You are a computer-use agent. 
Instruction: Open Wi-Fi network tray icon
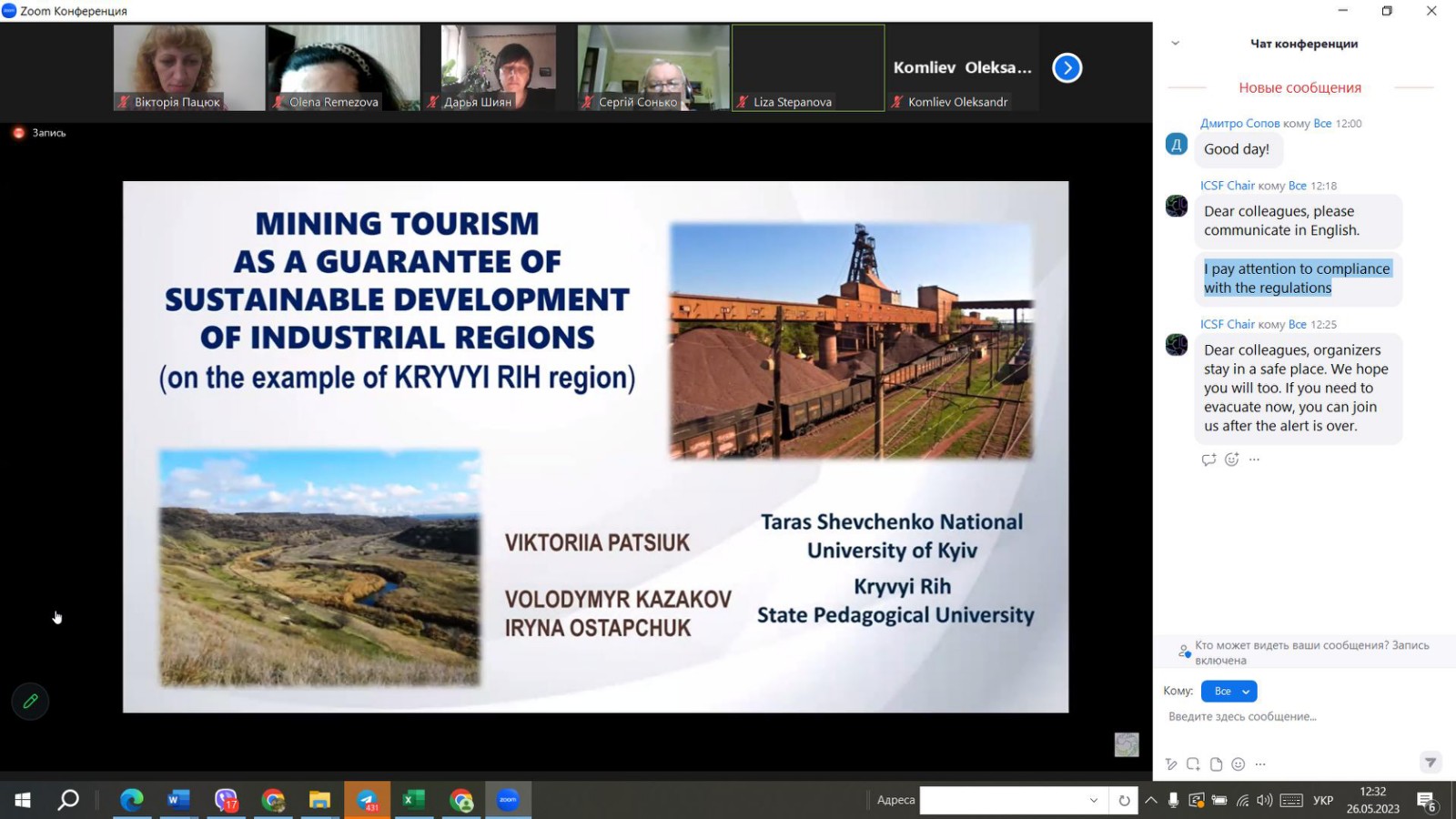pyautogui.click(x=1242, y=800)
